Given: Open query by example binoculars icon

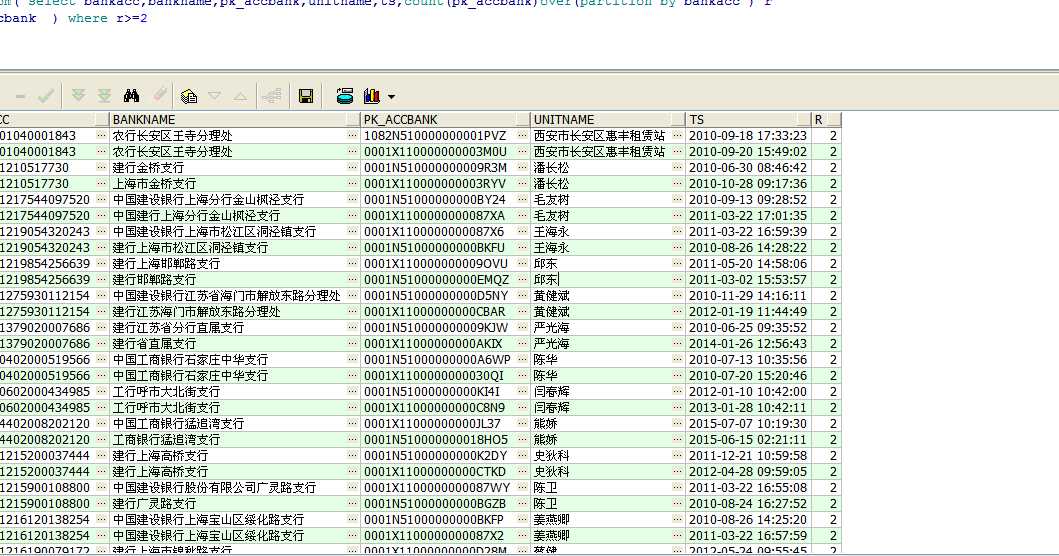Looking at the screenshot, I should (x=131, y=96).
